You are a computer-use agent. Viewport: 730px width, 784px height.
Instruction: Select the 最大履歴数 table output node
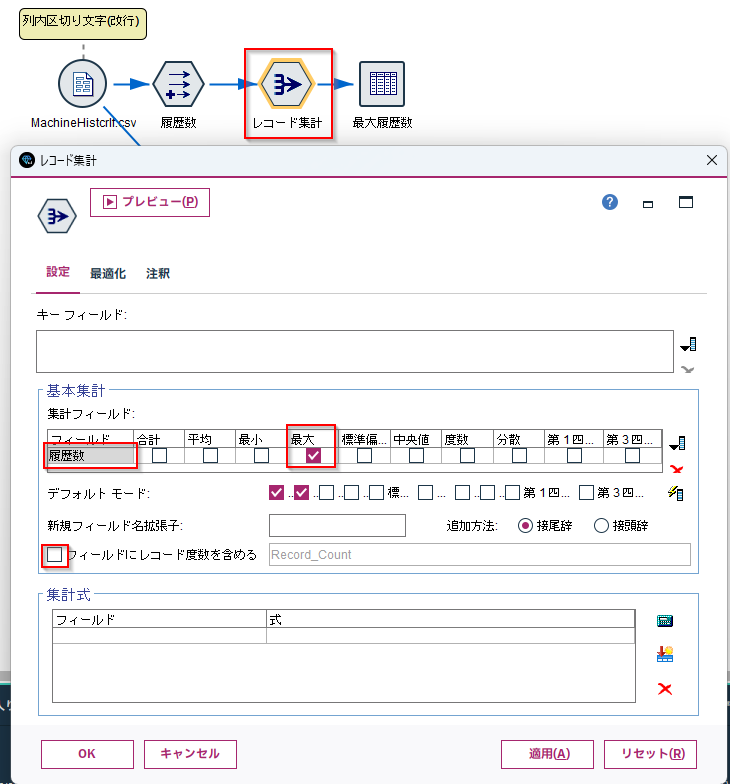click(x=382, y=84)
